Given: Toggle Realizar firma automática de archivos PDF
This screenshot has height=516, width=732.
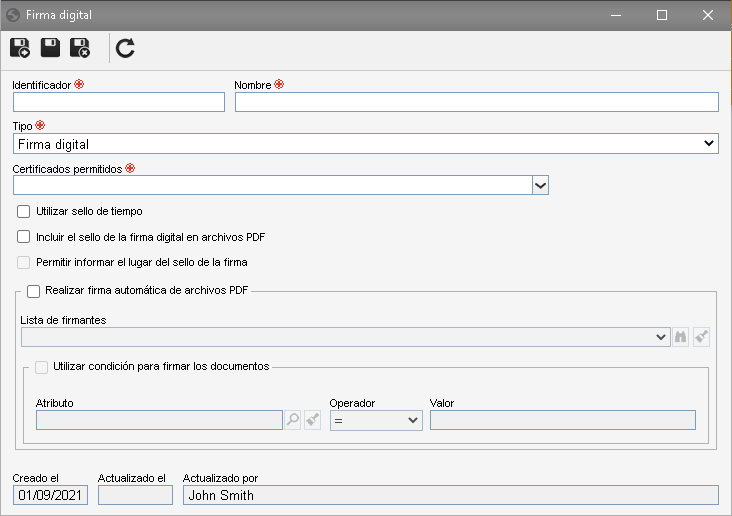Looking at the screenshot, I should tap(33, 291).
